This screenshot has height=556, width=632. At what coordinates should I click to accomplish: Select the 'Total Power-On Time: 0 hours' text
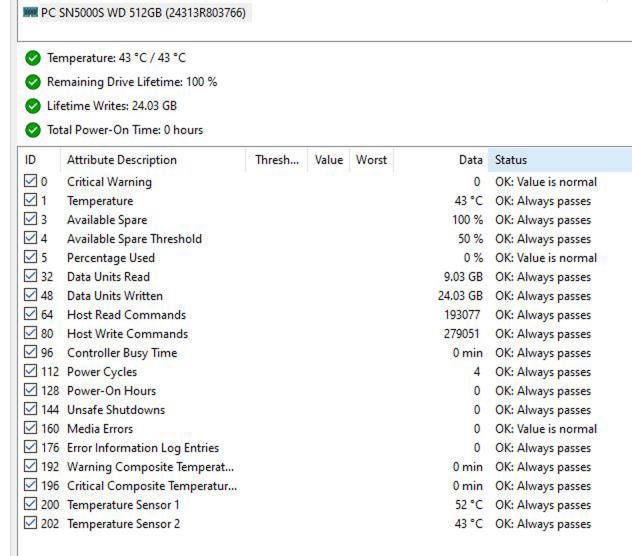pos(125,130)
